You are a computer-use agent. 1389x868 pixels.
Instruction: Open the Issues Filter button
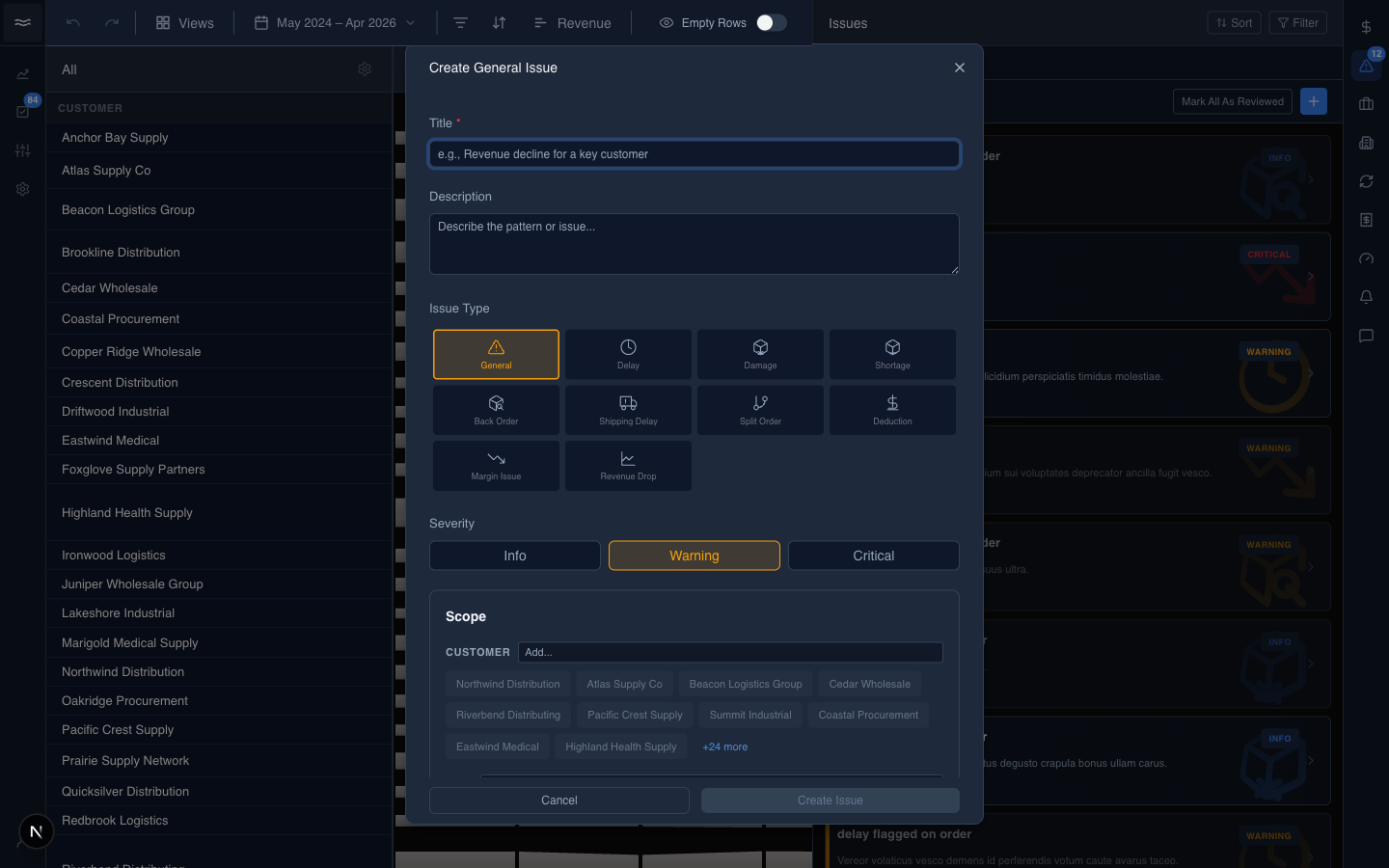point(1298,22)
